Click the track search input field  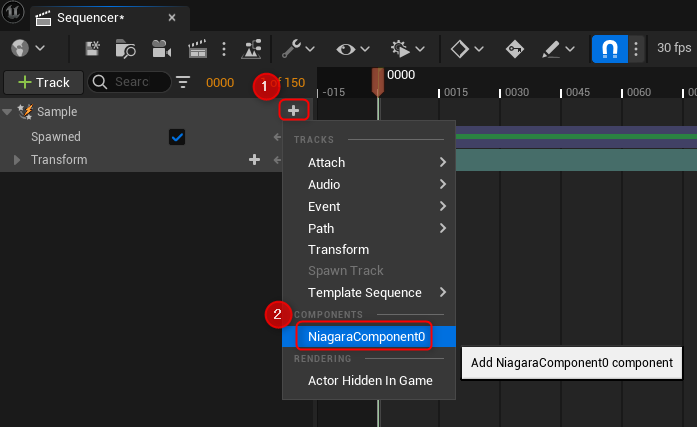130,82
